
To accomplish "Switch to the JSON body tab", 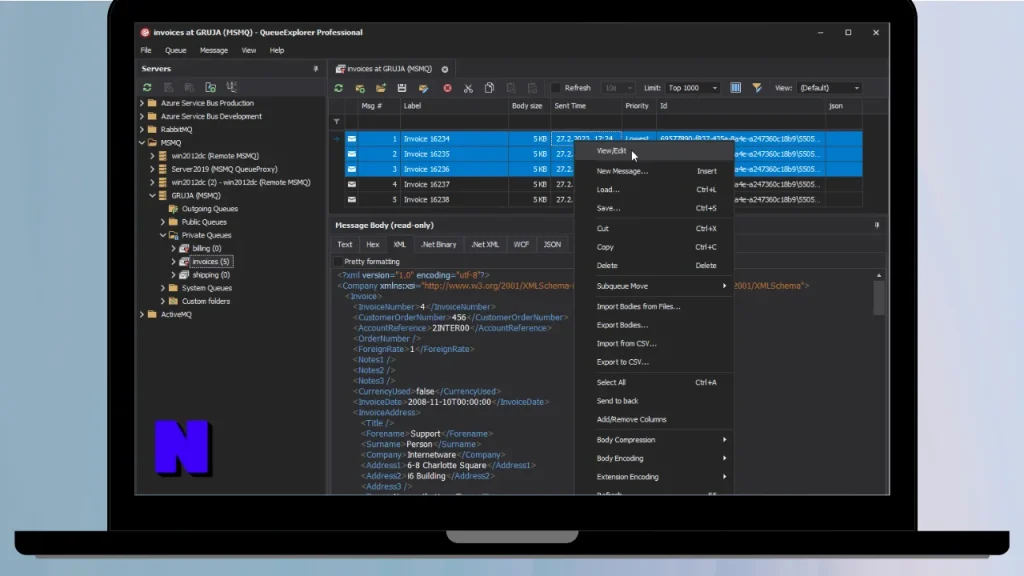I will 552,244.
